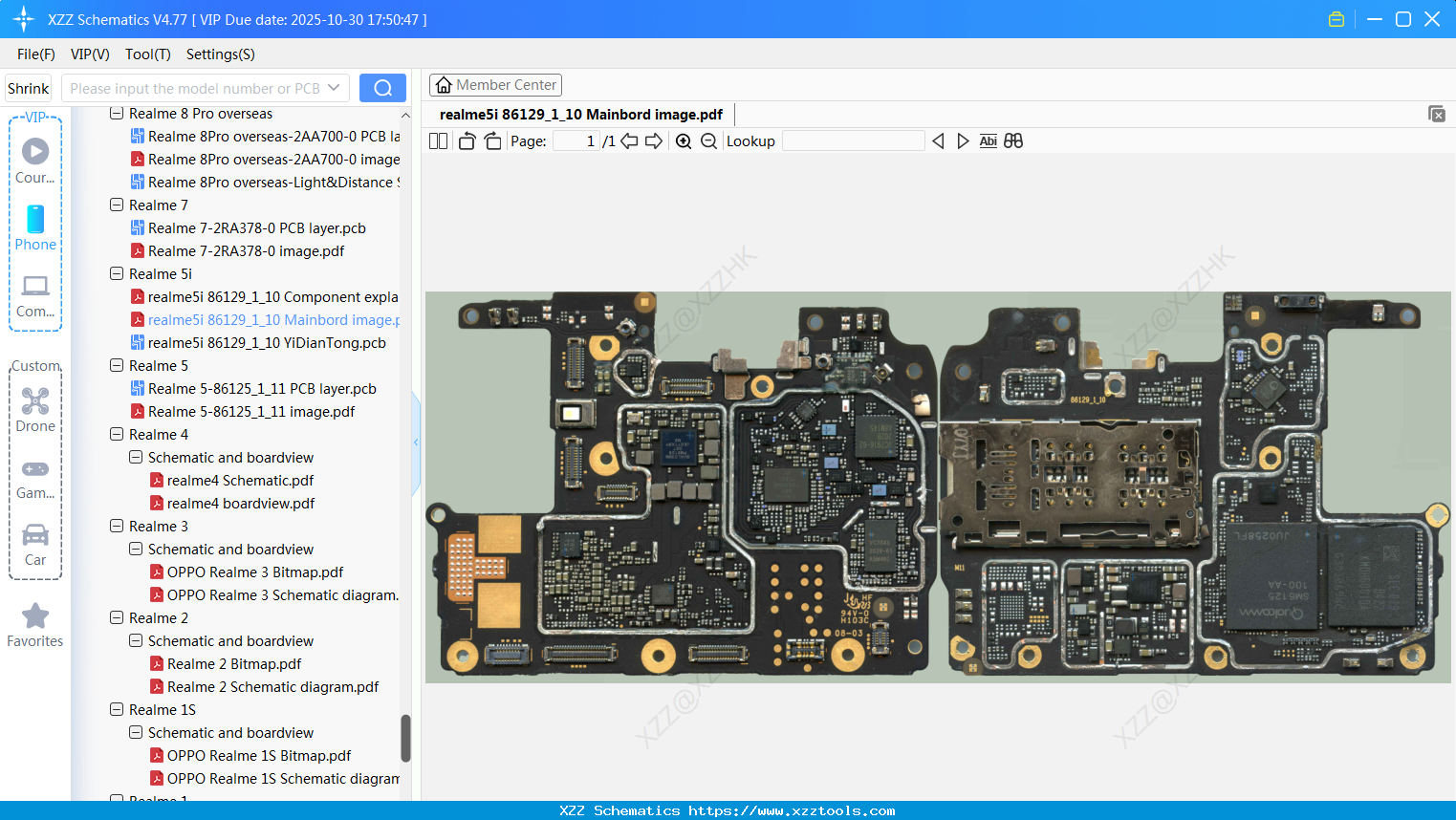1456x820 pixels.
Task: Click the blue model search button
Action: [x=382, y=87]
